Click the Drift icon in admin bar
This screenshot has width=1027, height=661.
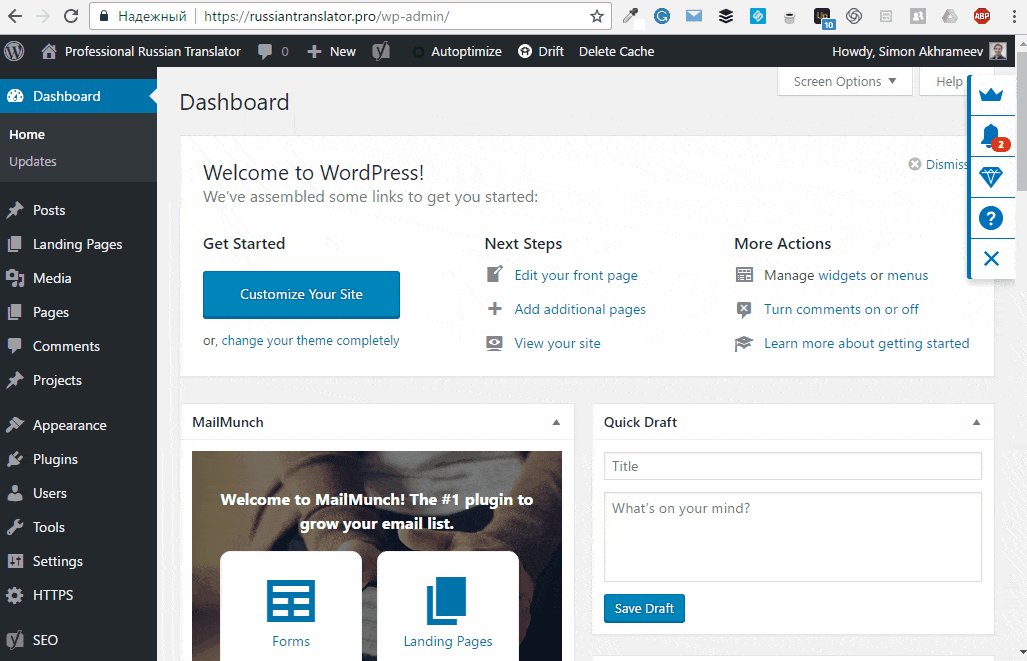[x=525, y=51]
